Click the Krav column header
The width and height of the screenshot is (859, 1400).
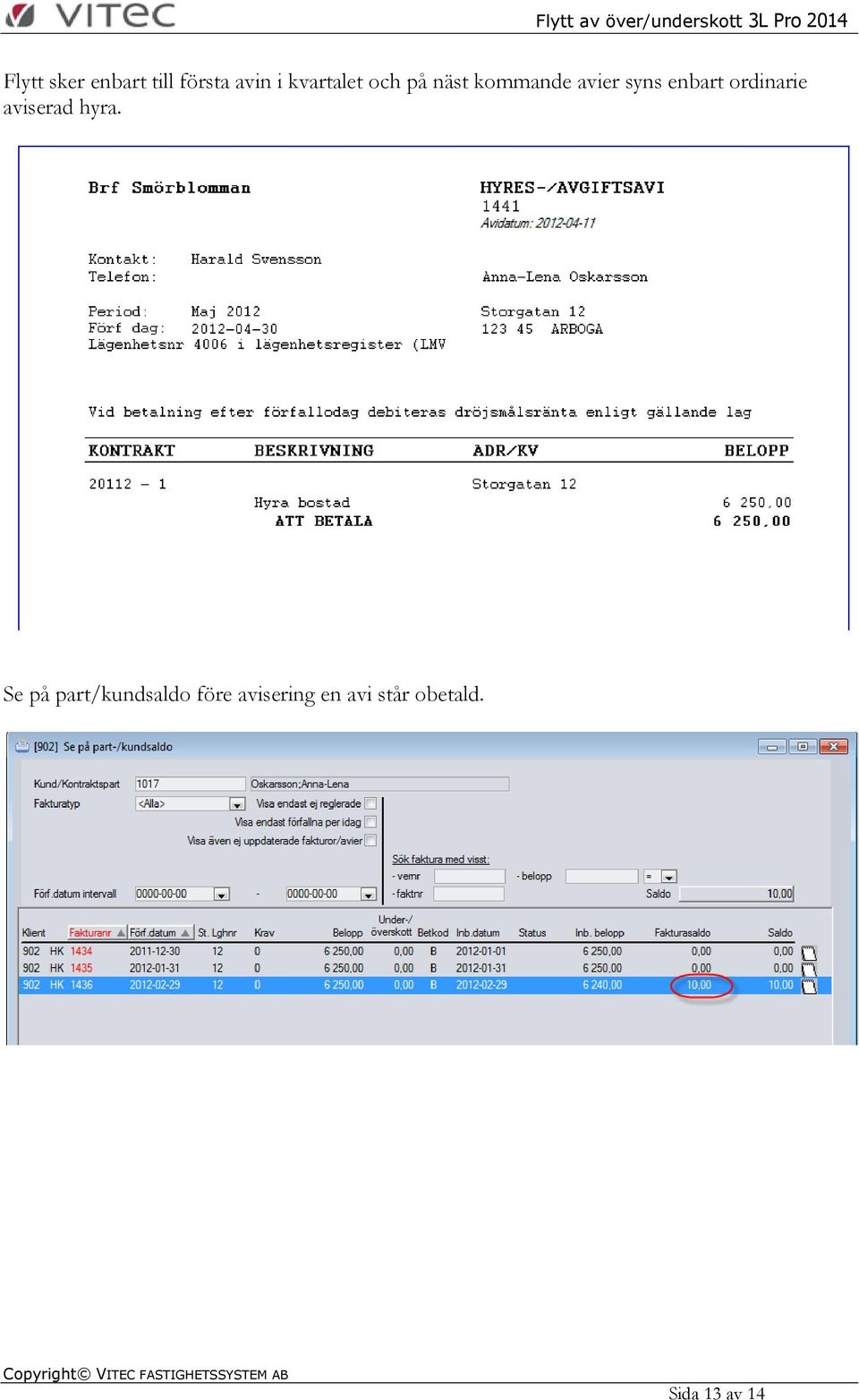pos(264,933)
